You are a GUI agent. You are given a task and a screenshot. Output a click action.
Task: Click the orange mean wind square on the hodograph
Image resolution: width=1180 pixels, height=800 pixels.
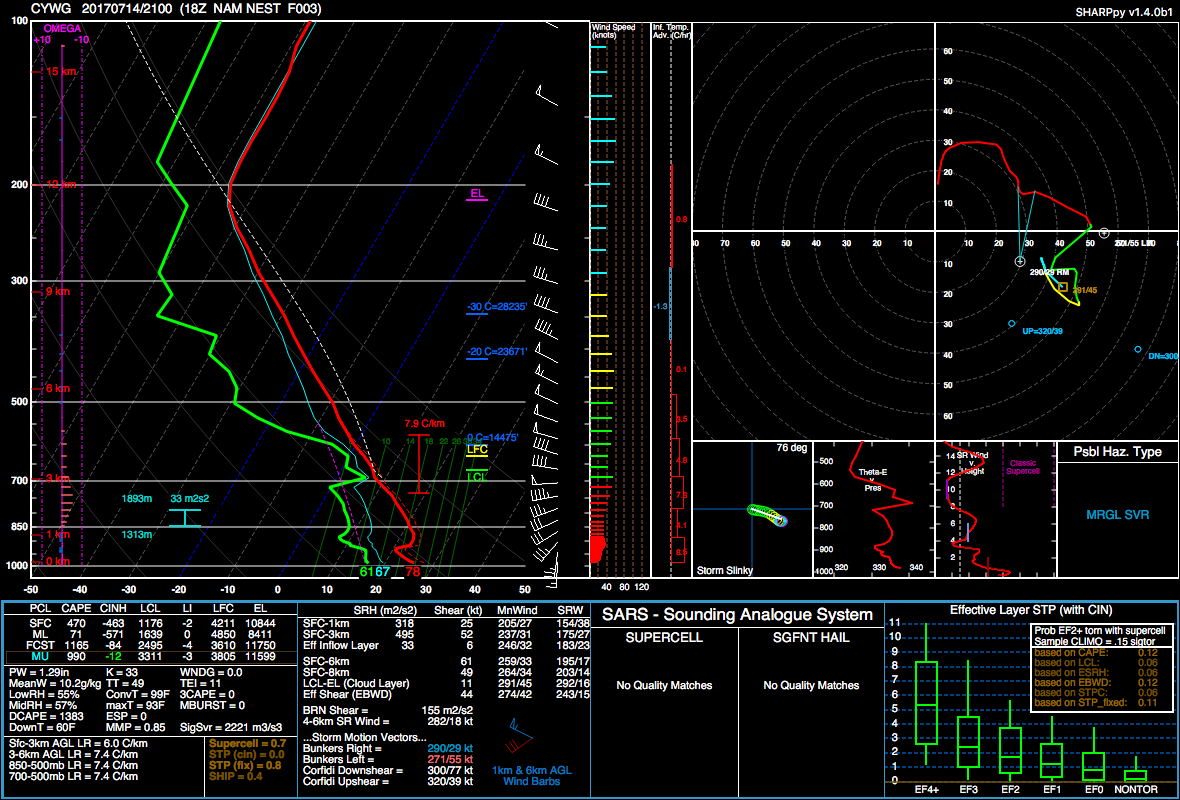[1063, 287]
